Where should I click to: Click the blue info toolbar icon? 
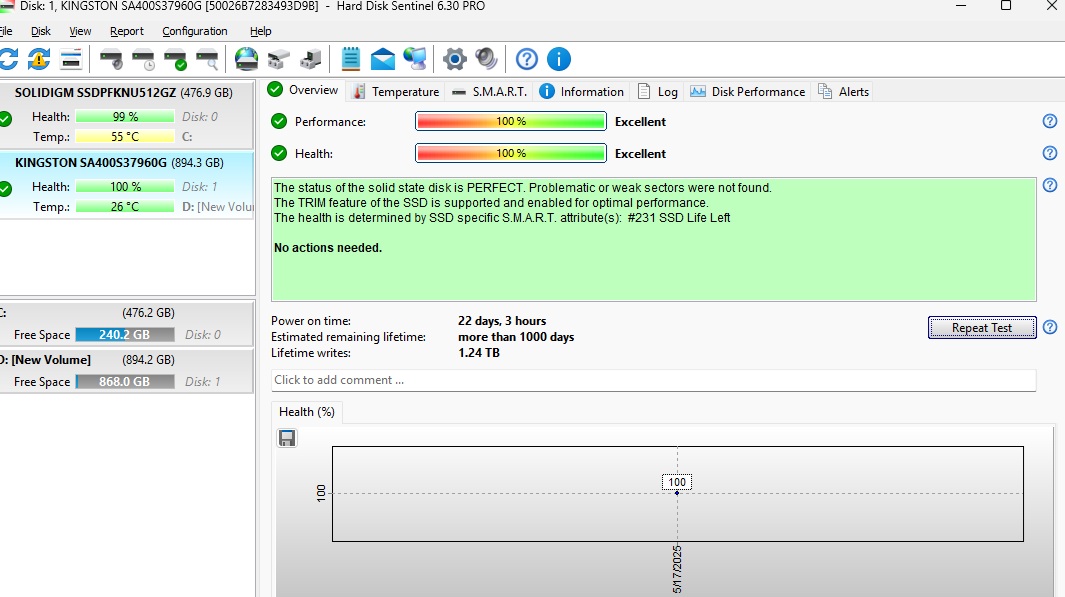tap(559, 59)
